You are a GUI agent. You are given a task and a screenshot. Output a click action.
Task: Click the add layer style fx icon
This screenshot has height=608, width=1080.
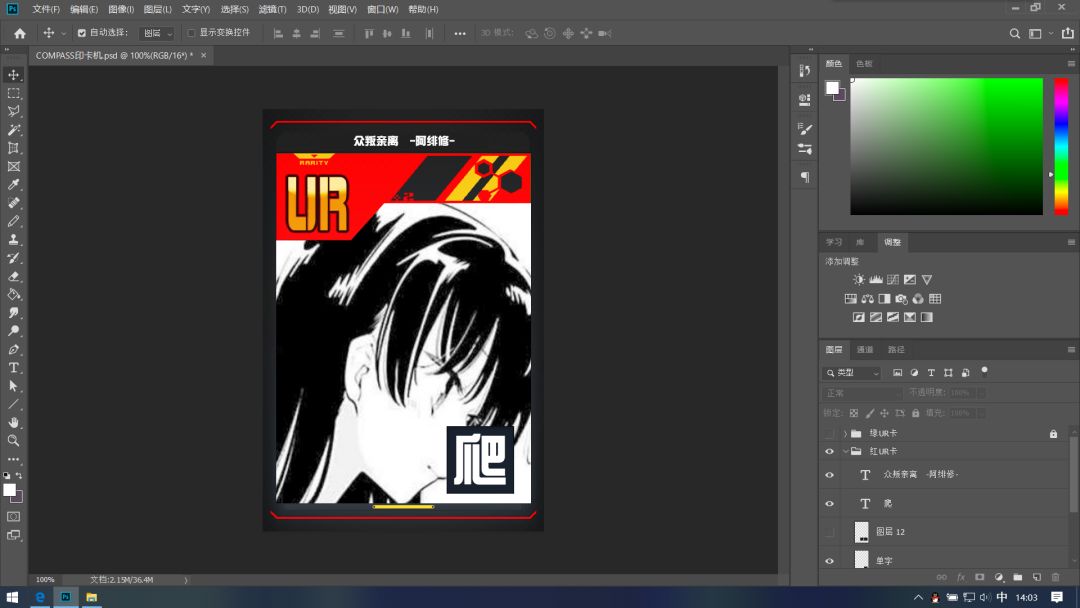pos(961,577)
